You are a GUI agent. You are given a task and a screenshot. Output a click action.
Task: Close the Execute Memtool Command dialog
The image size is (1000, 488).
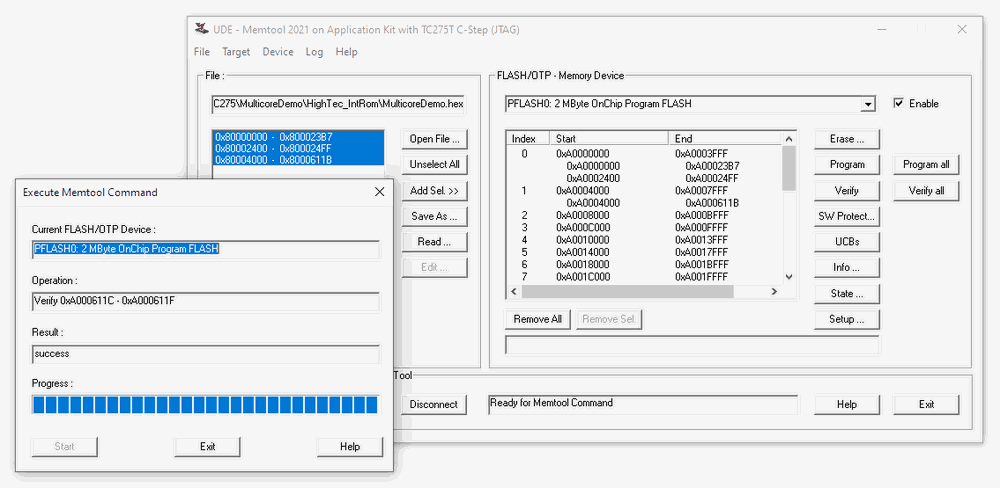point(379,191)
